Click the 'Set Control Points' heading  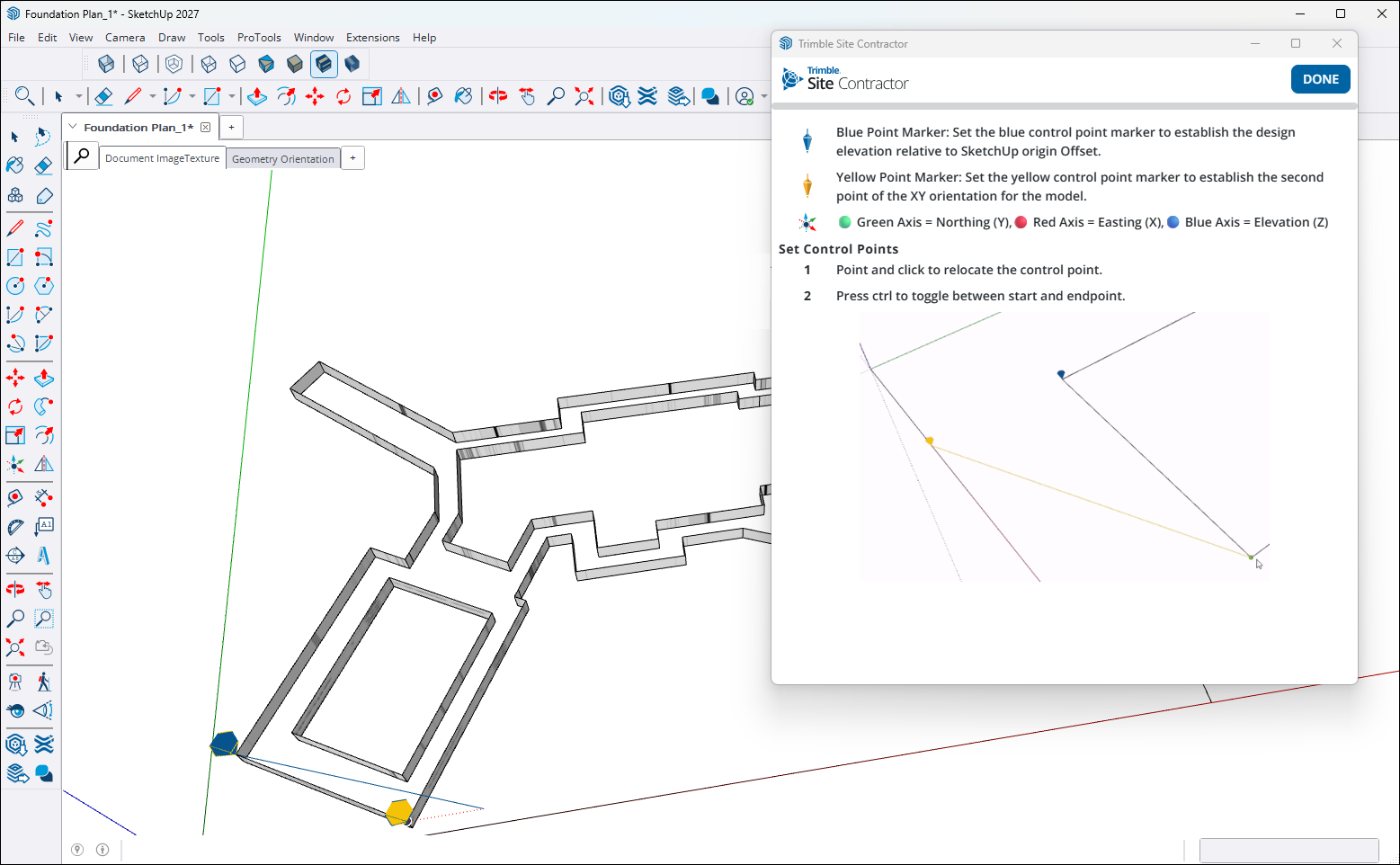[838, 249]
